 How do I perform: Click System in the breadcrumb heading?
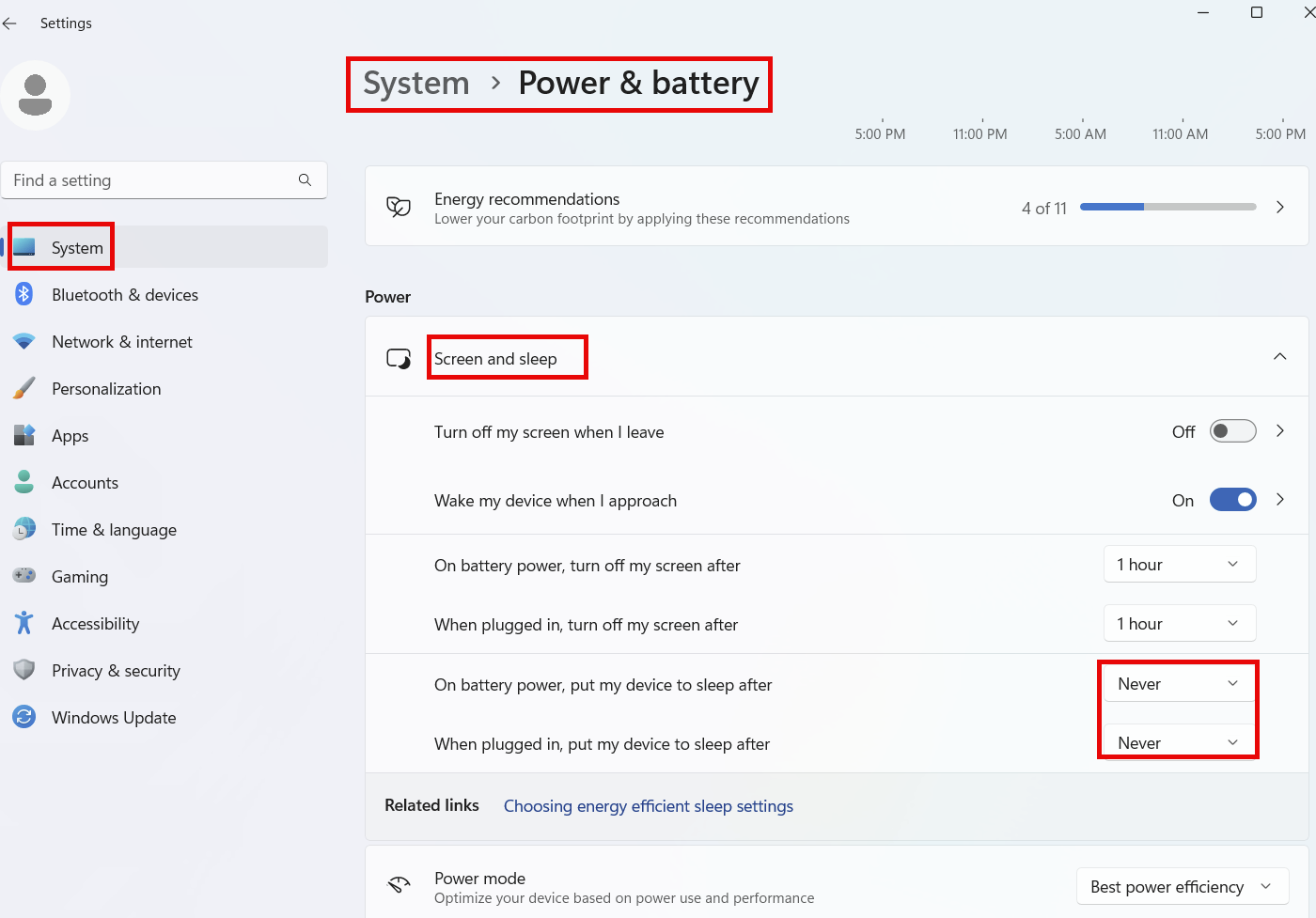click(416, 84)
